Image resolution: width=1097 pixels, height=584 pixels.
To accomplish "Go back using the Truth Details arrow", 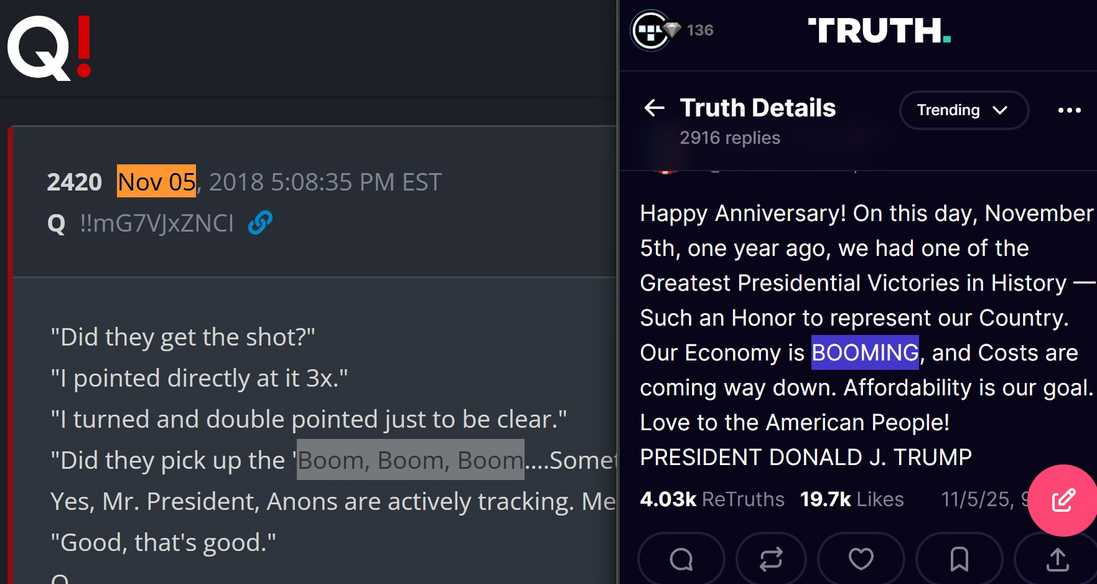I will pyautogui.click(x=654, y=108).
